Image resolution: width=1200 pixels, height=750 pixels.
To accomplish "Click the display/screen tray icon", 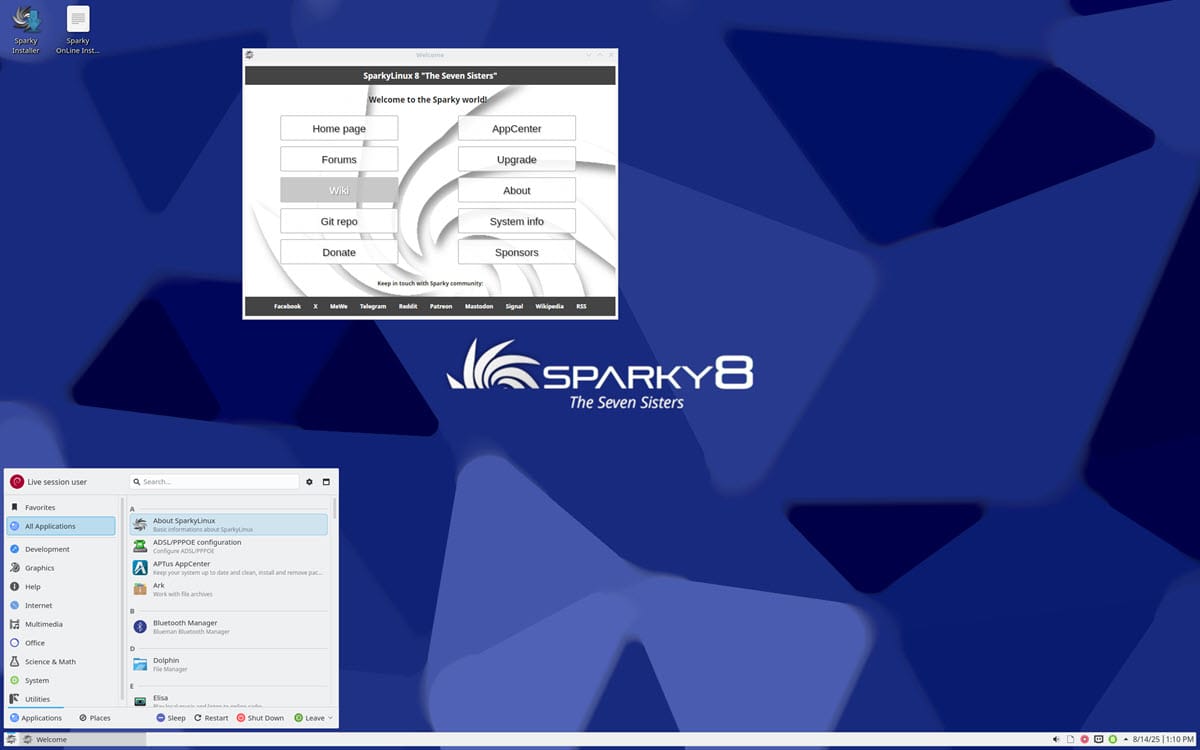I will tap(1098, 740).
